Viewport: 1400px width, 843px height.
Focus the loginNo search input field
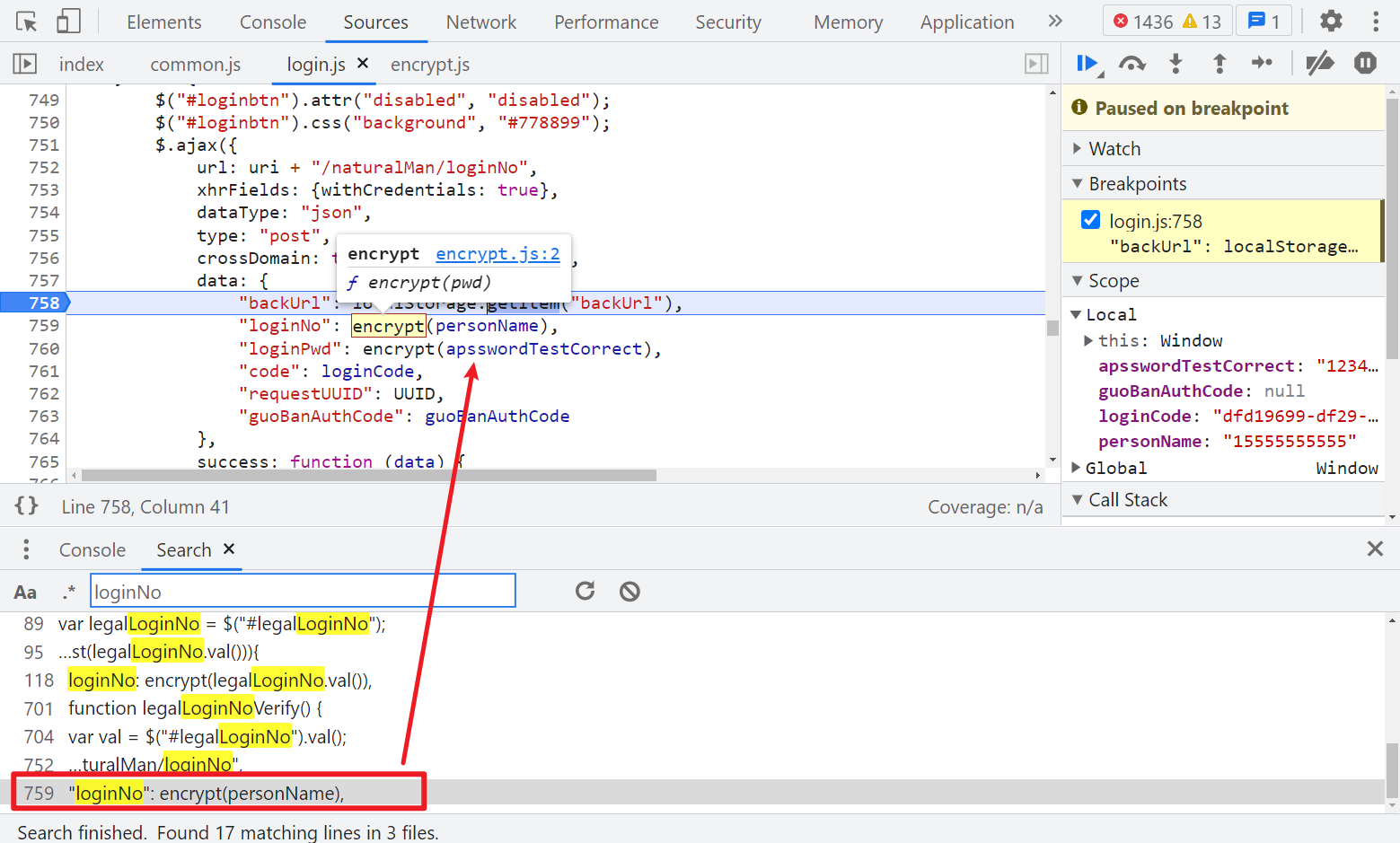click(303, 592)
